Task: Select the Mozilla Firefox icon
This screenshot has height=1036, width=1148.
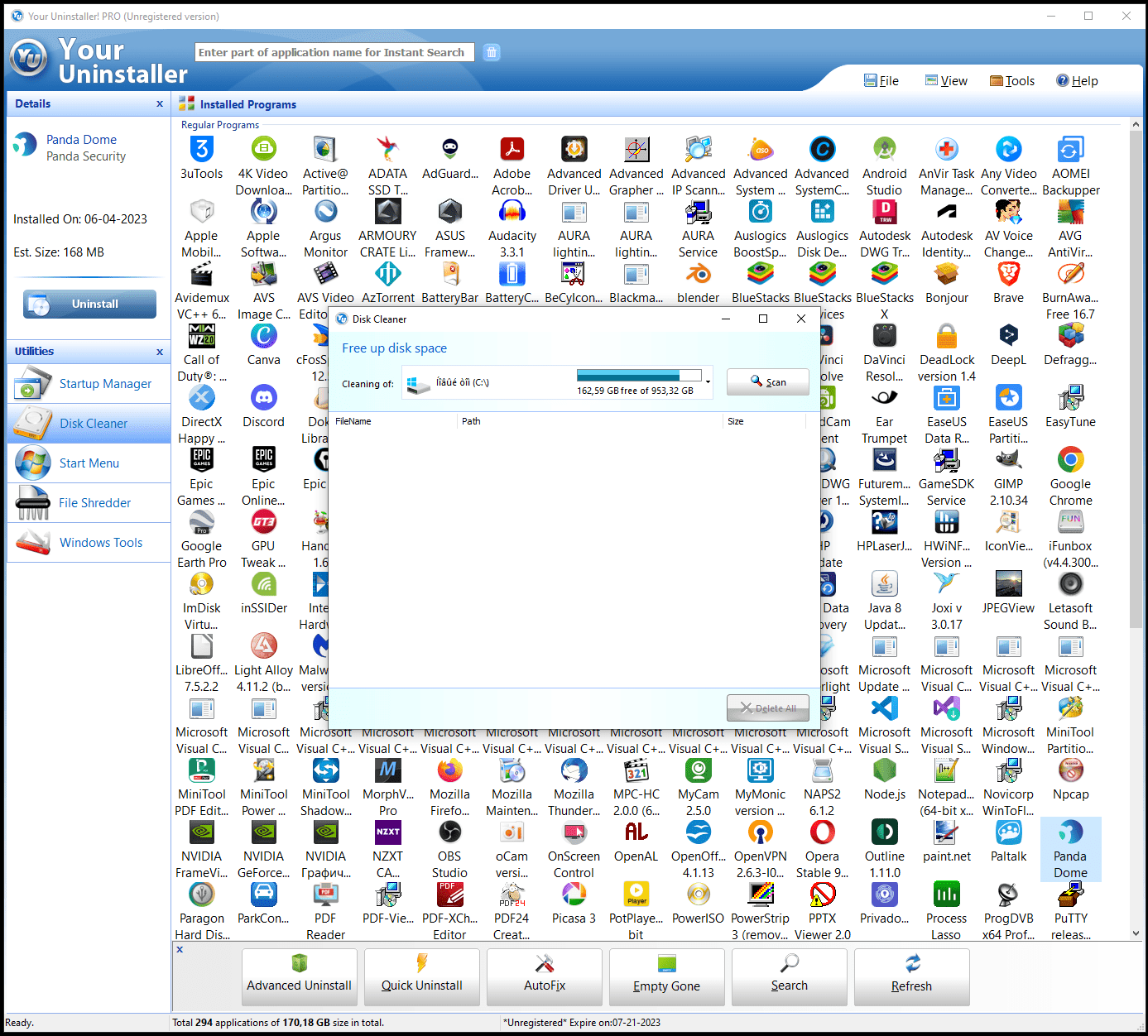Action: (450, 770)
